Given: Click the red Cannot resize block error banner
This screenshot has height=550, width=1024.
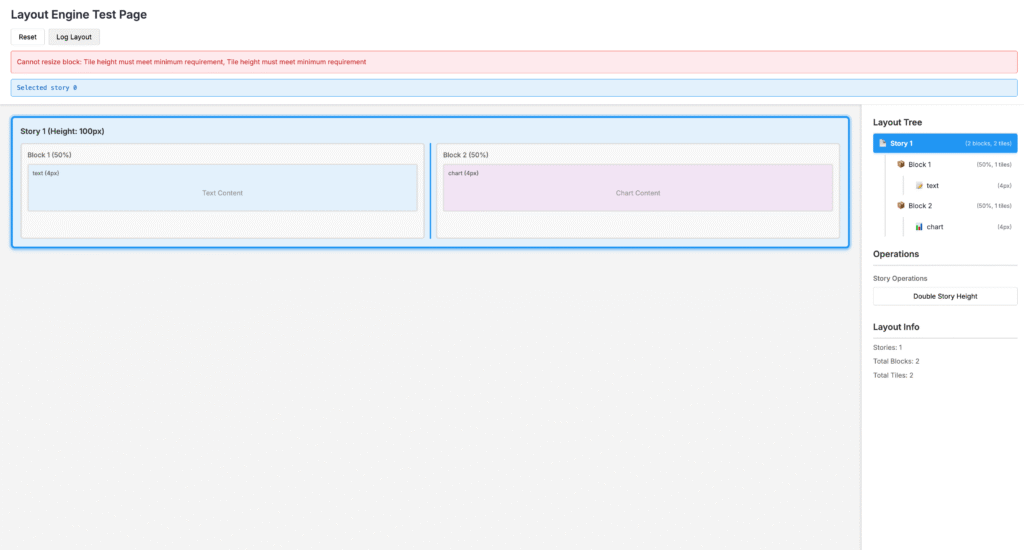Looking at the screenshot, I should (x=514, y=62).
